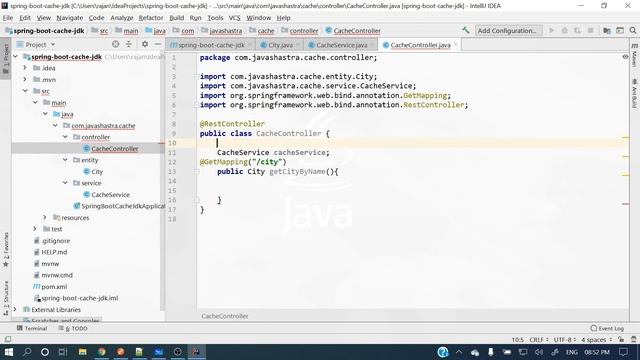
Task: Switch to City.java tab
Action: tap(280, 45)
